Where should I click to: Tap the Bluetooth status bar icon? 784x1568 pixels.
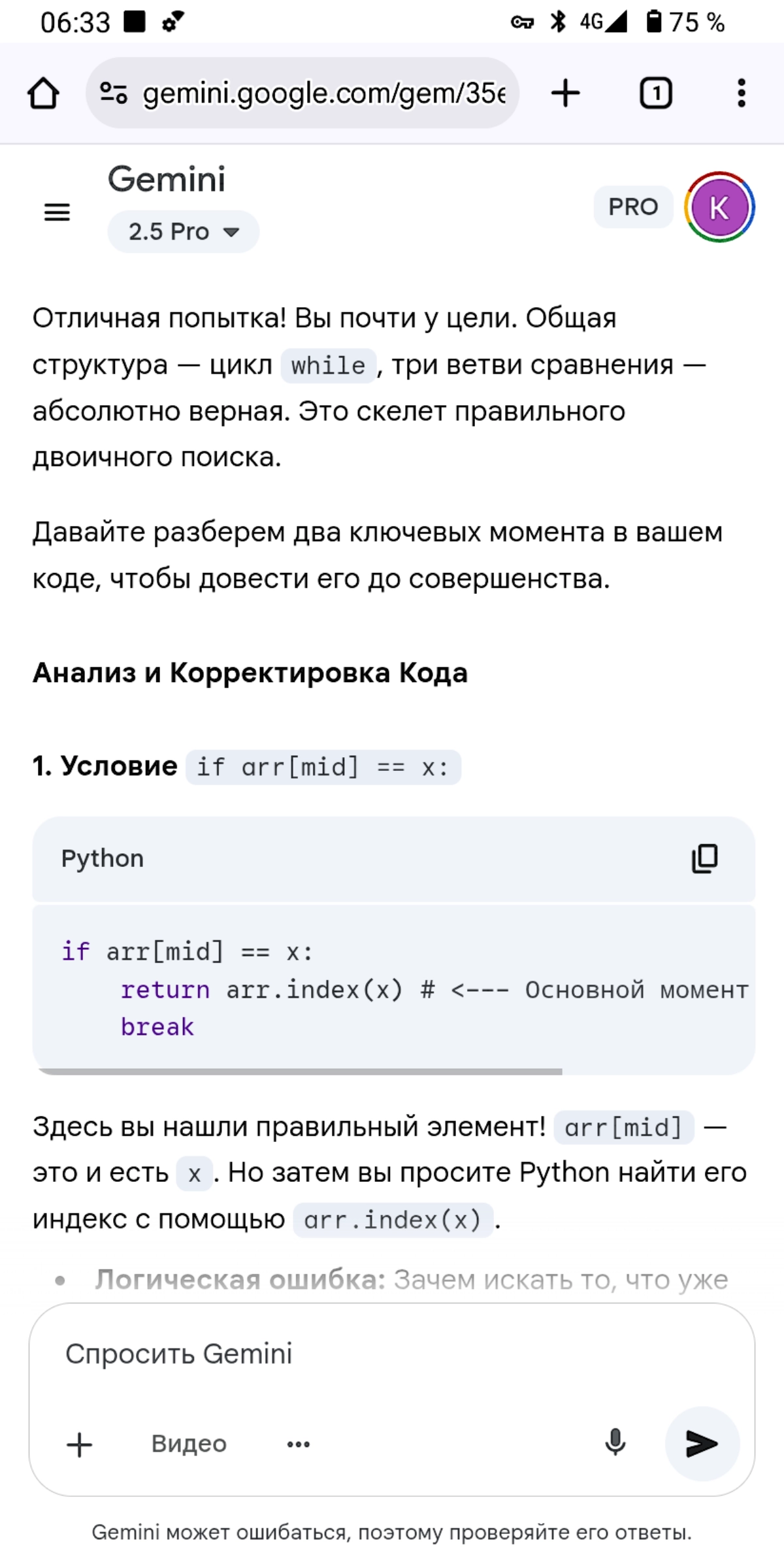pyautogui.click(x=558, y=22)
